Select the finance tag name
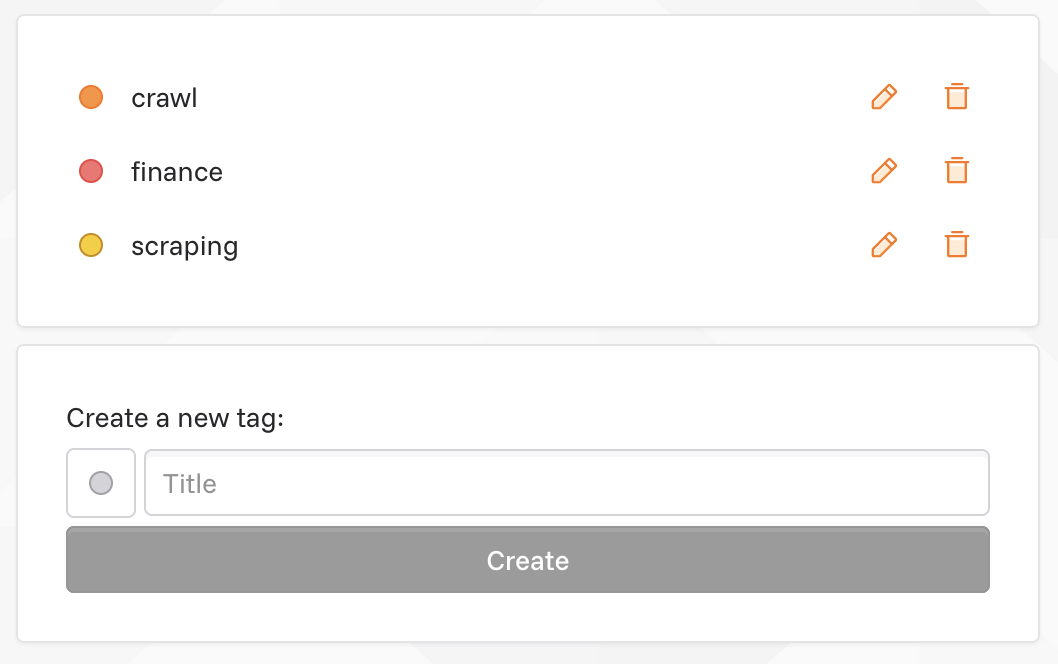 (177, 172)
